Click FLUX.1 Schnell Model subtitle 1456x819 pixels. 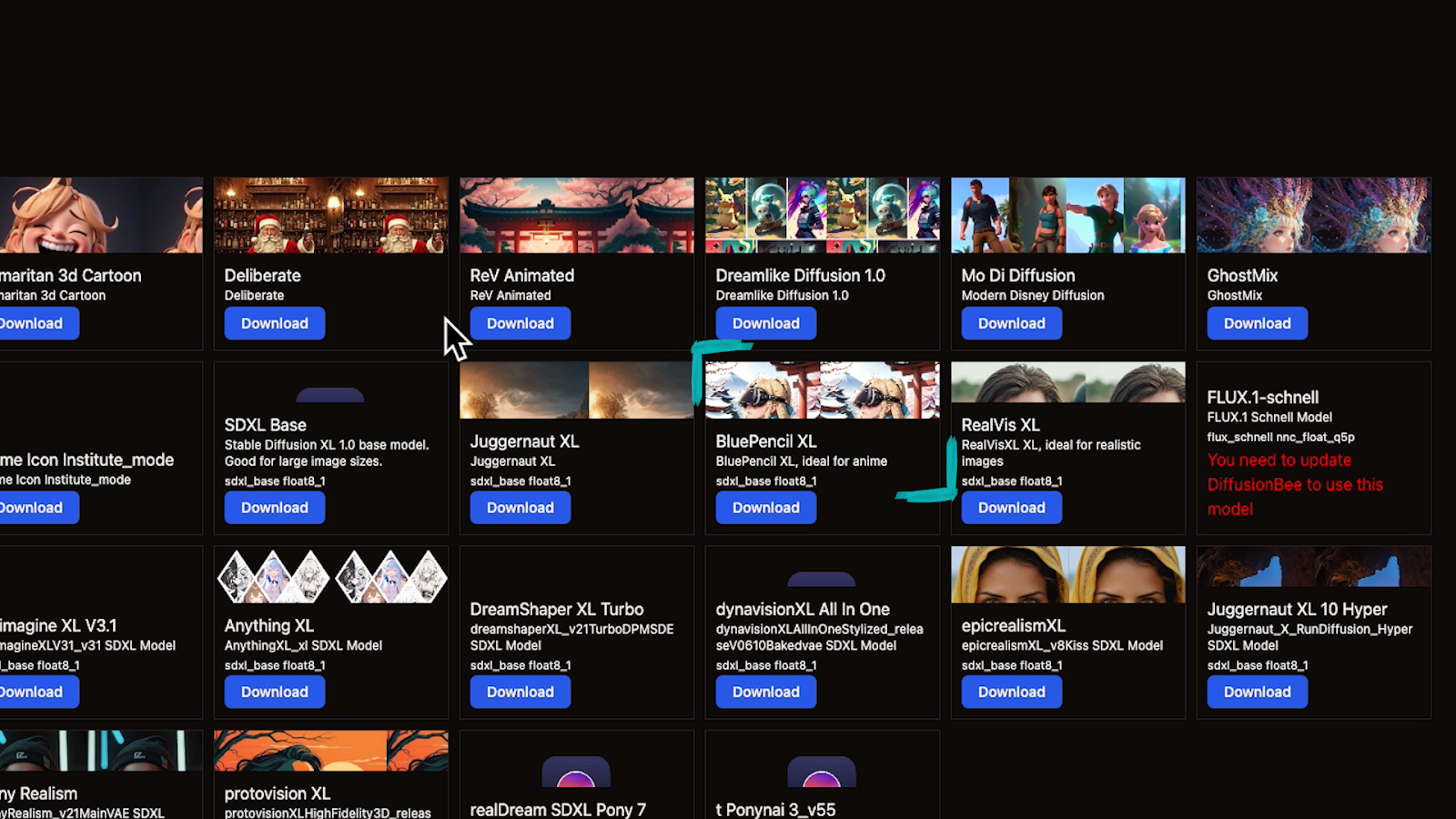tap(1269, 418)
